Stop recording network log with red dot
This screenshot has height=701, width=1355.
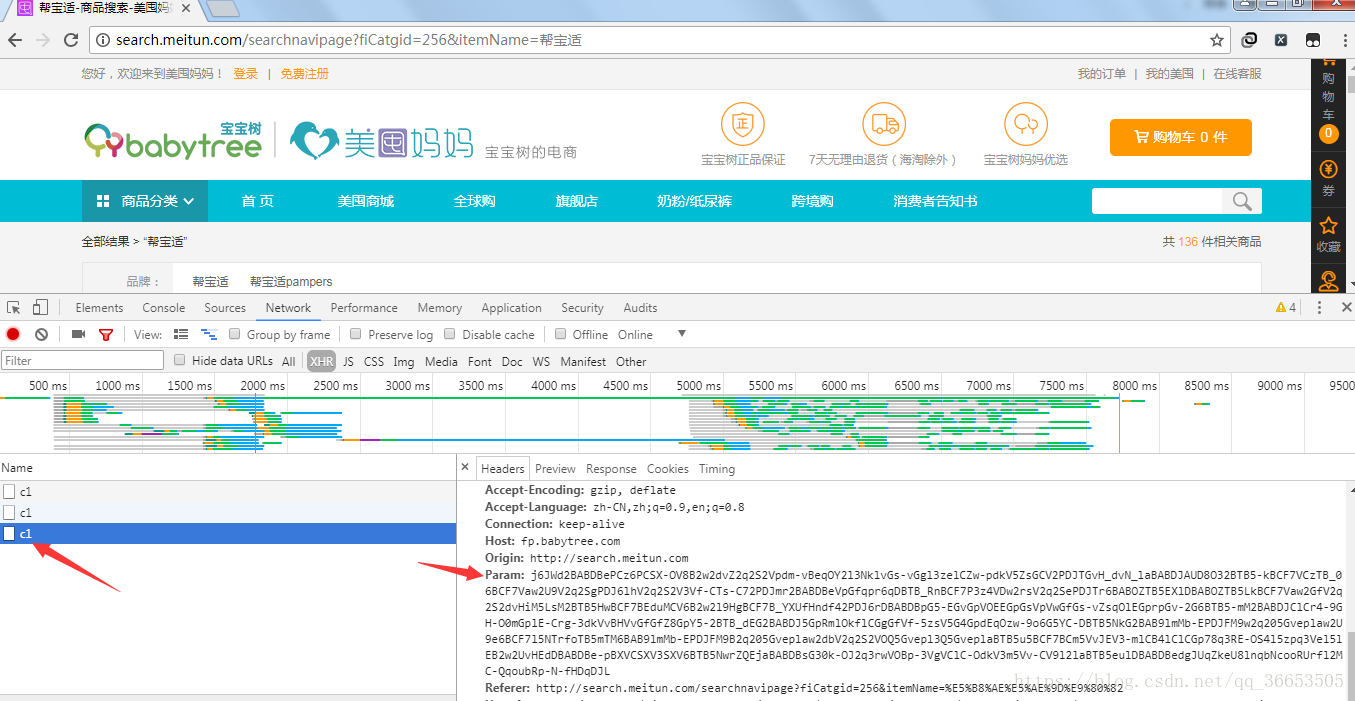coord(13,334)
